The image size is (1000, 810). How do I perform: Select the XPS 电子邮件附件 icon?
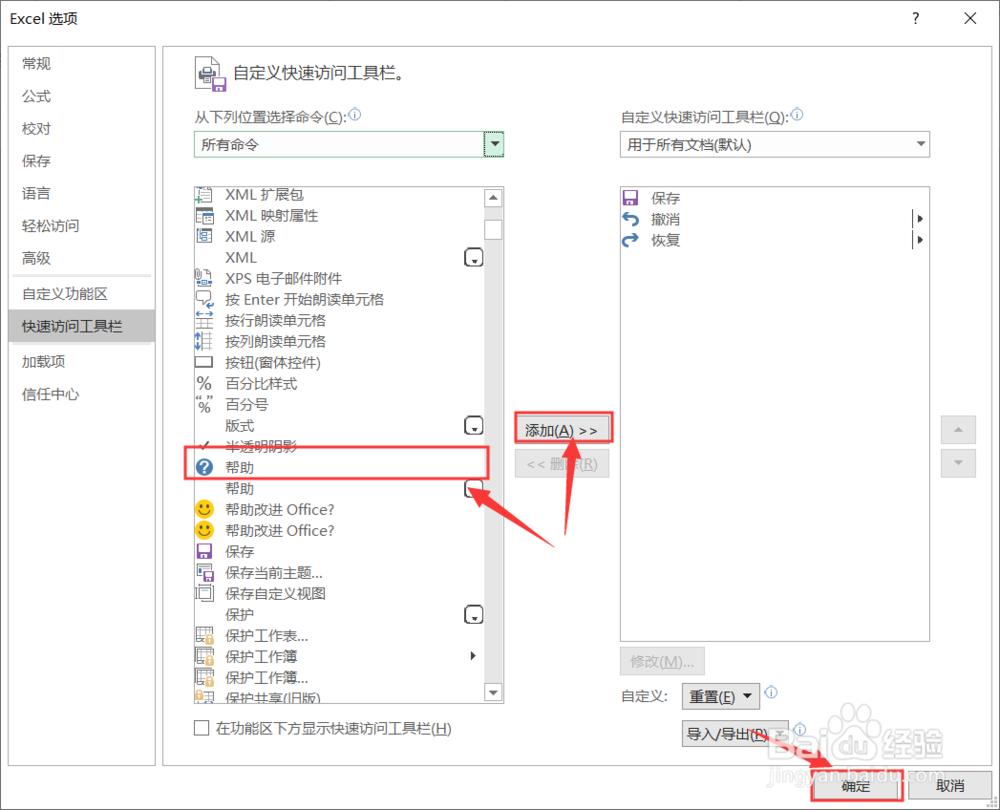(x=203, y=278)
